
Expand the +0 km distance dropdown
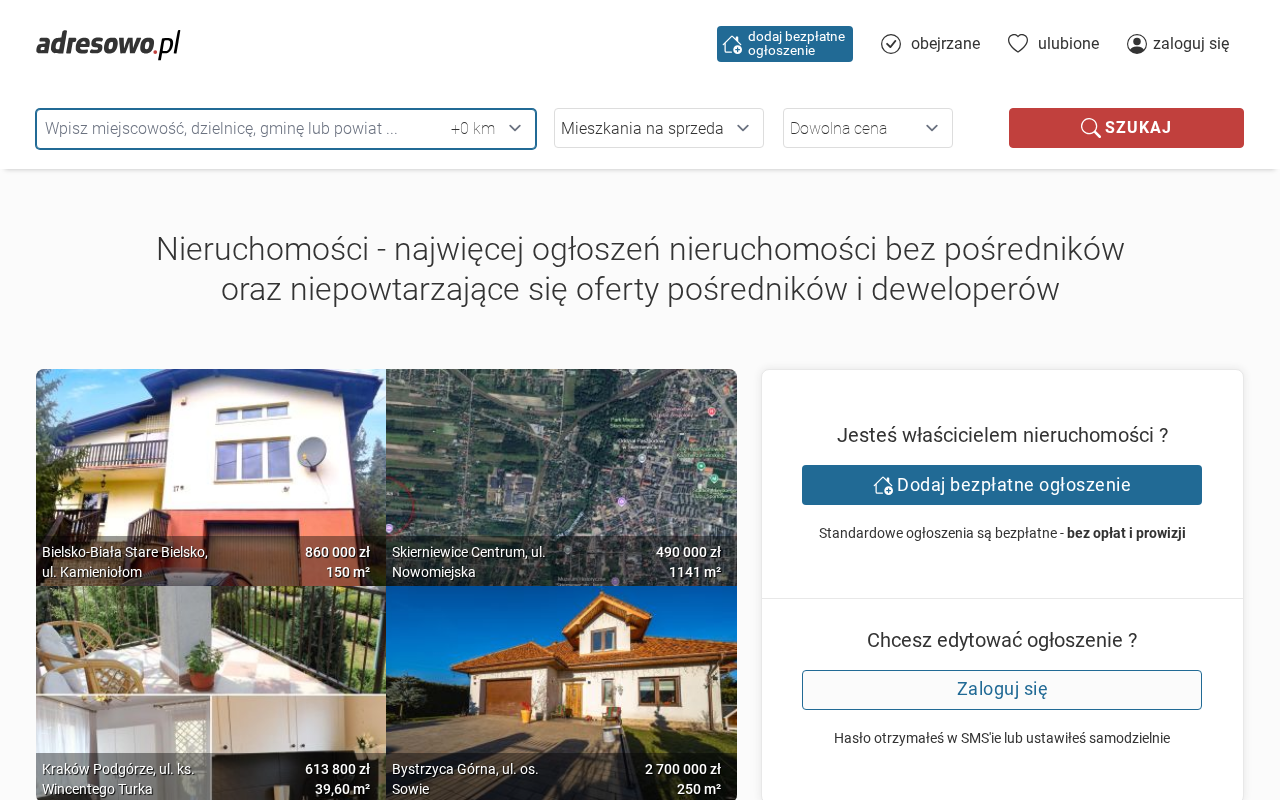click(x=487, y=128)
